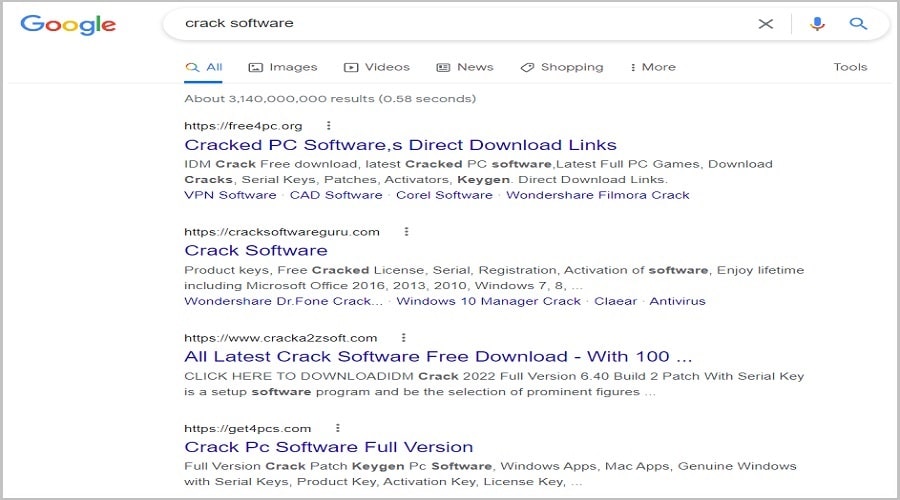Open 'All Latest Crack Software Free Download' result
This screenshot has height=500, width=900.
coord(438,356)
